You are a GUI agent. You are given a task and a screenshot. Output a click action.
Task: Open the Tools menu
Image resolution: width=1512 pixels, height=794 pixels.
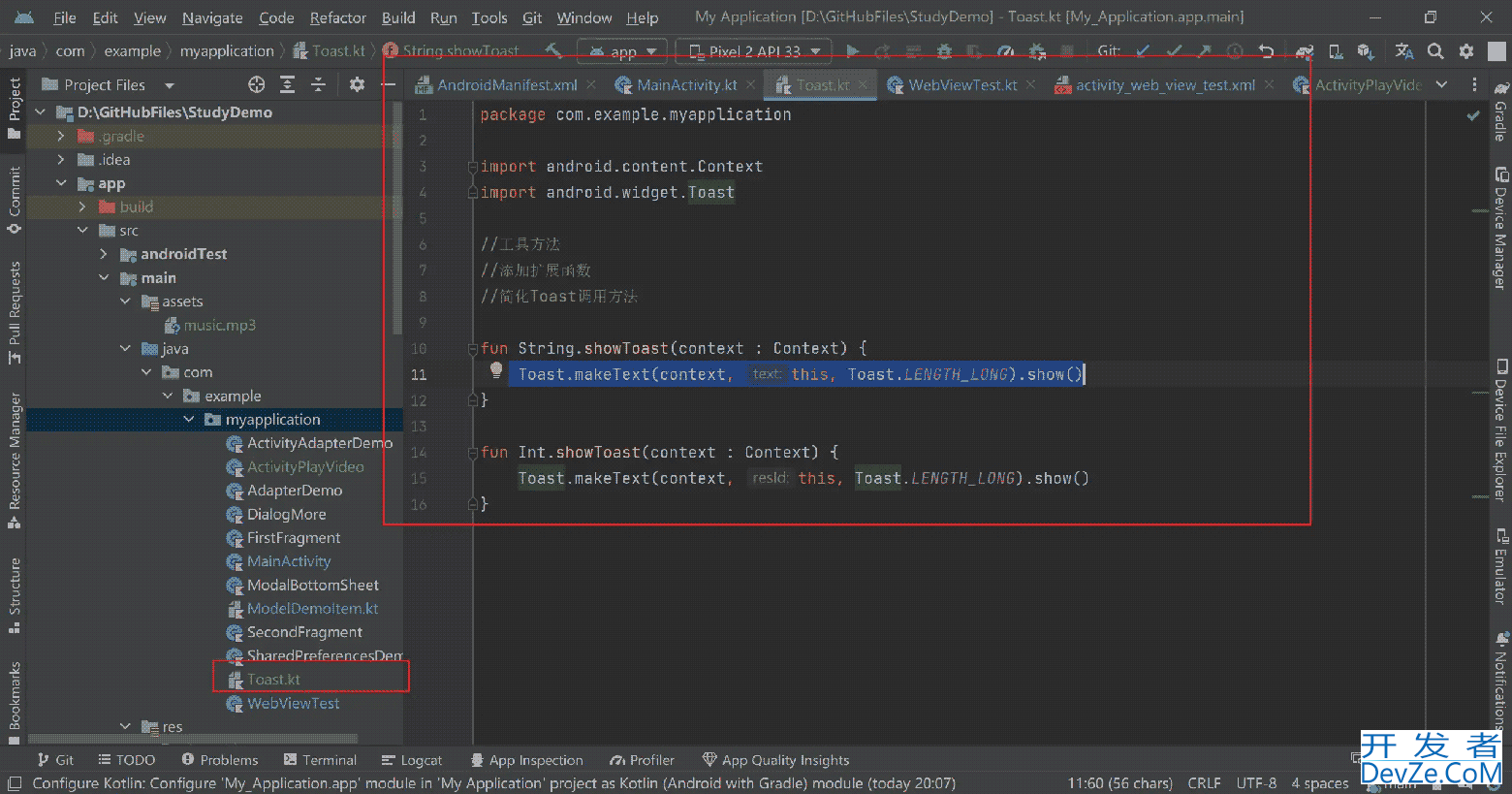coord(489,17)
